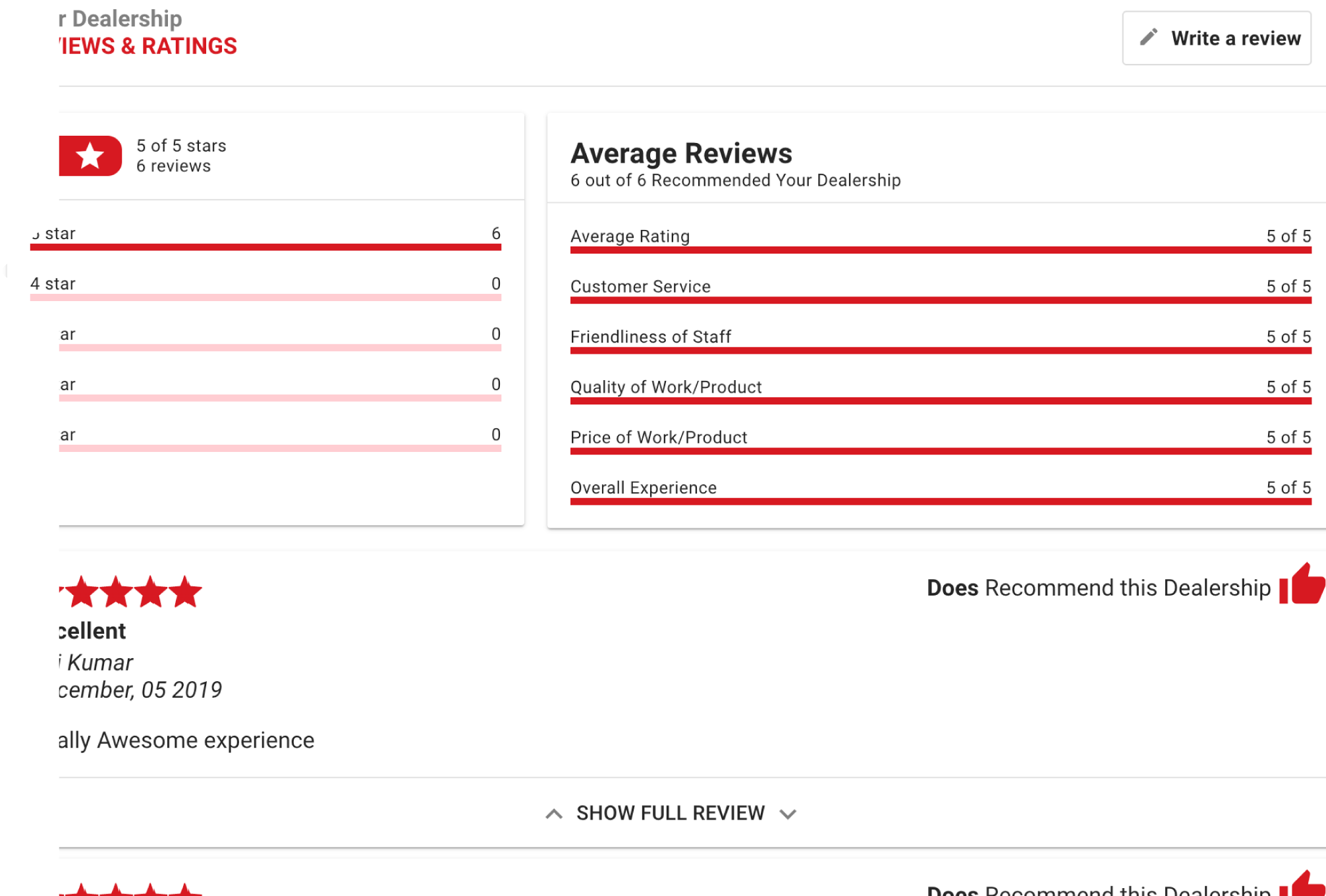Click the last star of Kumar's review
The image size is (1326, 896).
(x=186, y=591)
